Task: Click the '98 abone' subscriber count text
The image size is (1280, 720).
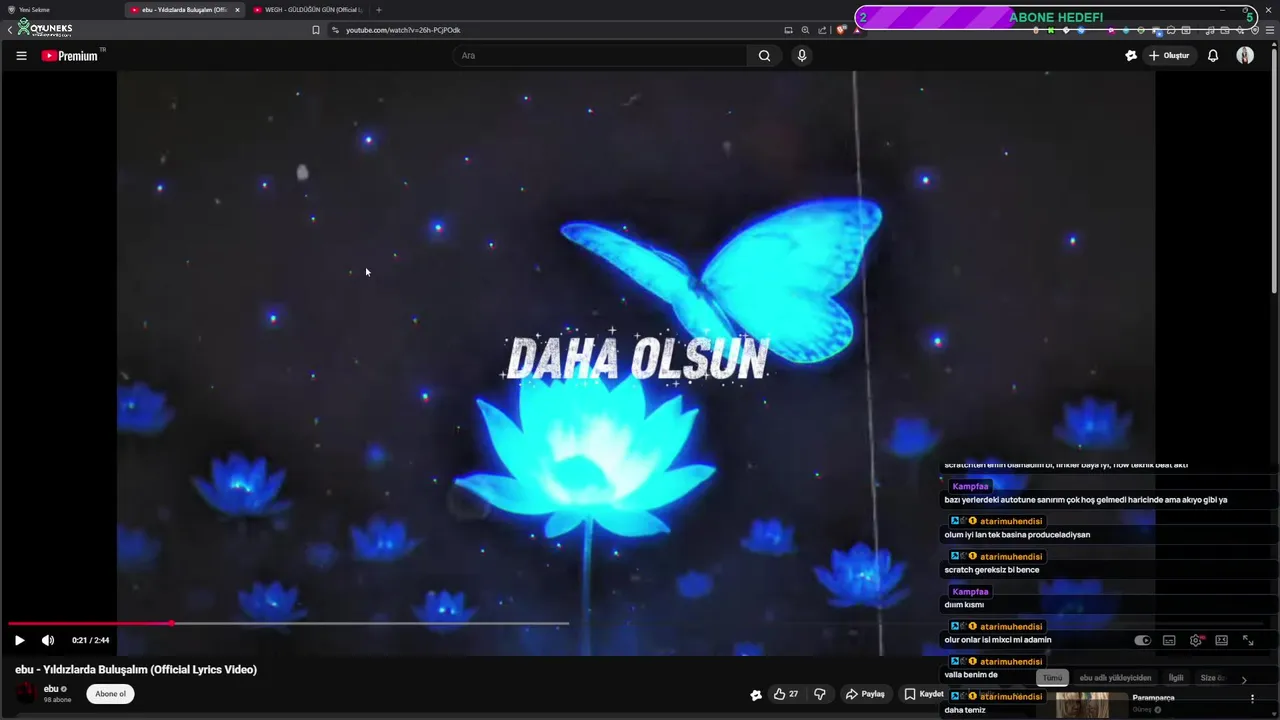Action: [x=57, y=700]
